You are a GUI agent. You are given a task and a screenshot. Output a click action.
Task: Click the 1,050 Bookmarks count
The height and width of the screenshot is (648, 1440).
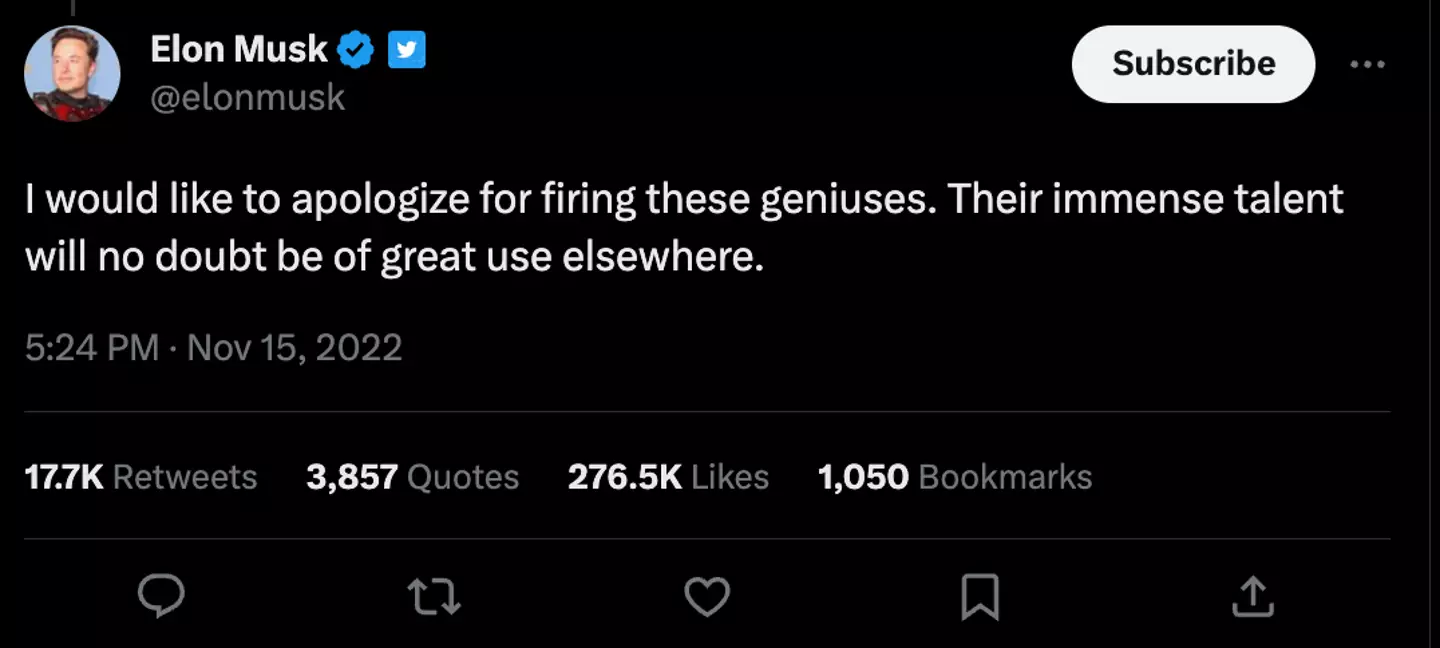click(954, 477)
